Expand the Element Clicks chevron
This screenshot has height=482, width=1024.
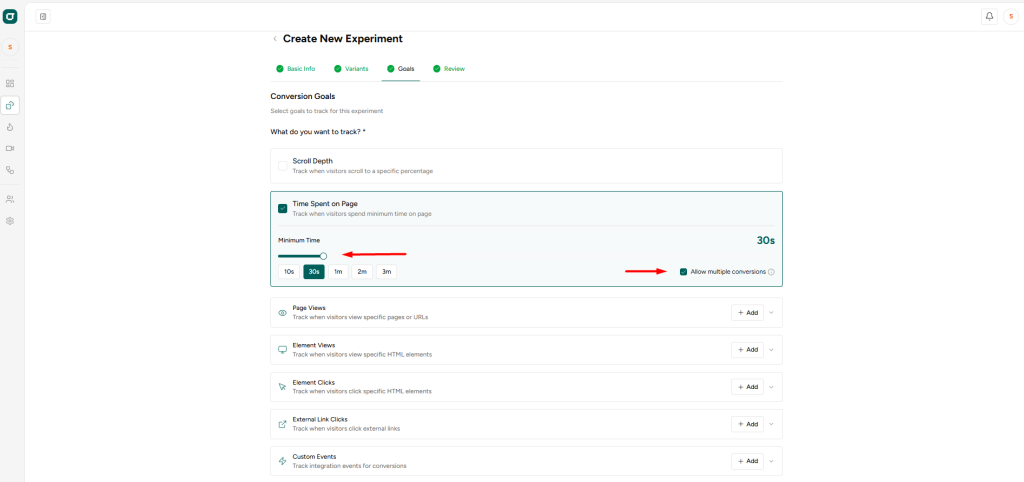[771, 387]
